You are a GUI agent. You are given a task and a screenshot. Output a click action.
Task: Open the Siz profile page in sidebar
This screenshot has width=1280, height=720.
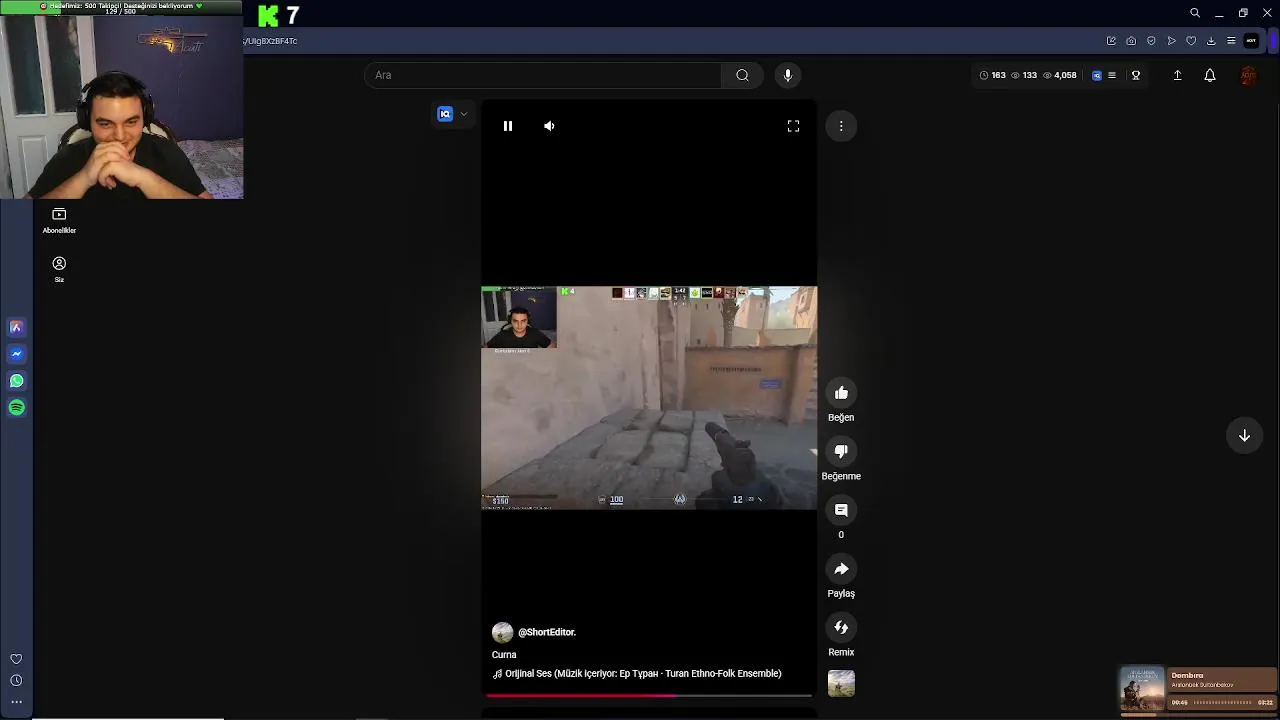coord(59,269)
